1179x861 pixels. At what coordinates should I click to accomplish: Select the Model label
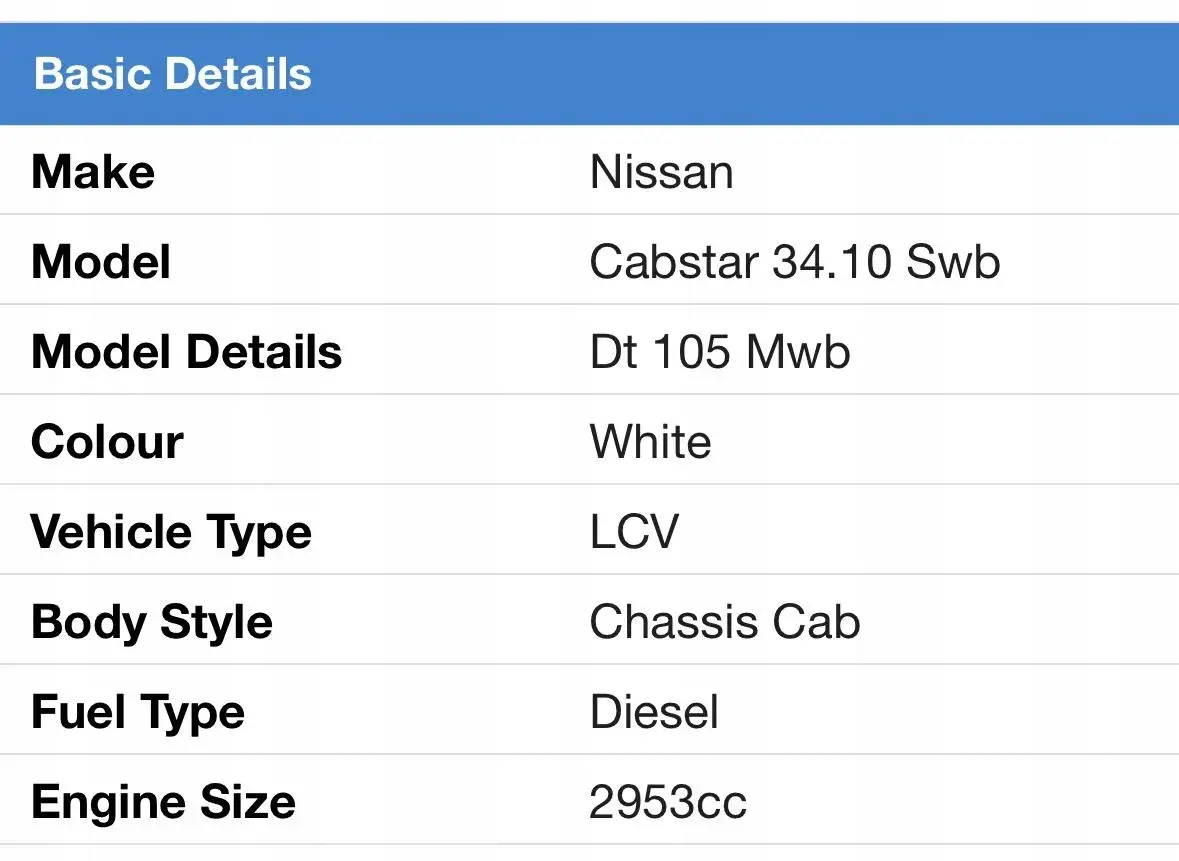pos(101,262)
